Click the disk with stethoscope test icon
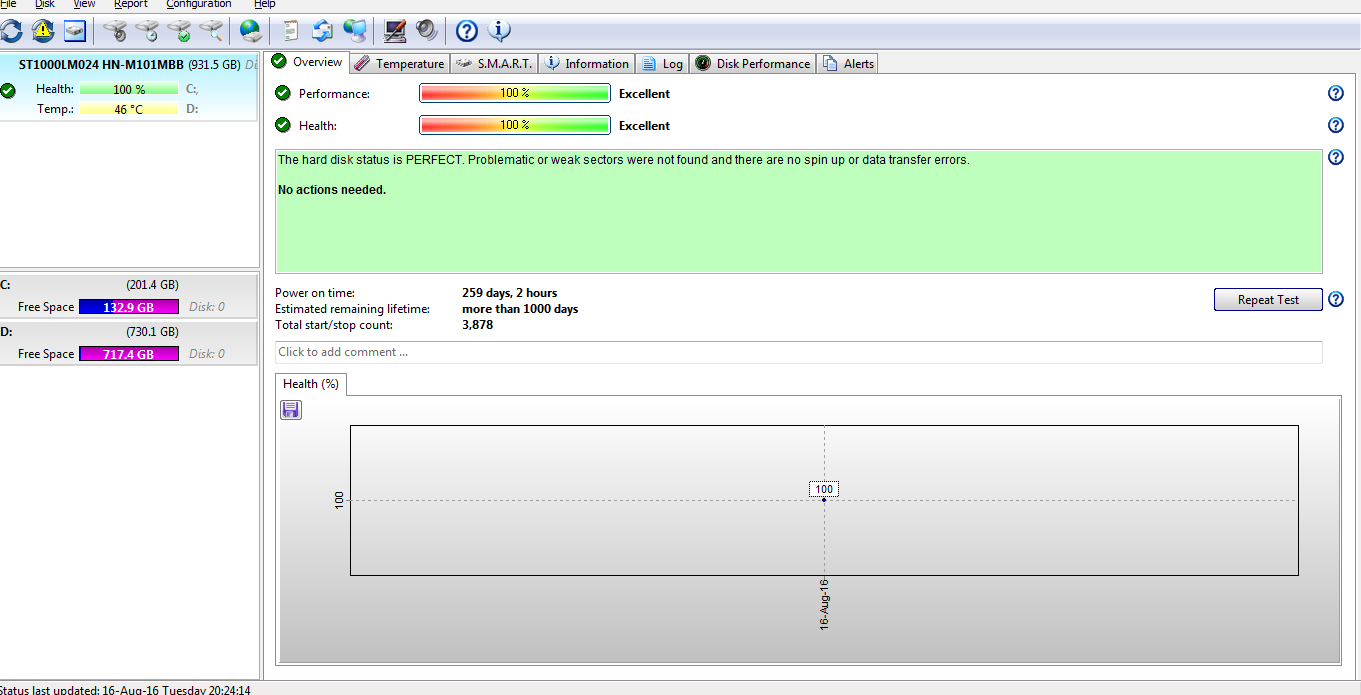 pos(116,31)
